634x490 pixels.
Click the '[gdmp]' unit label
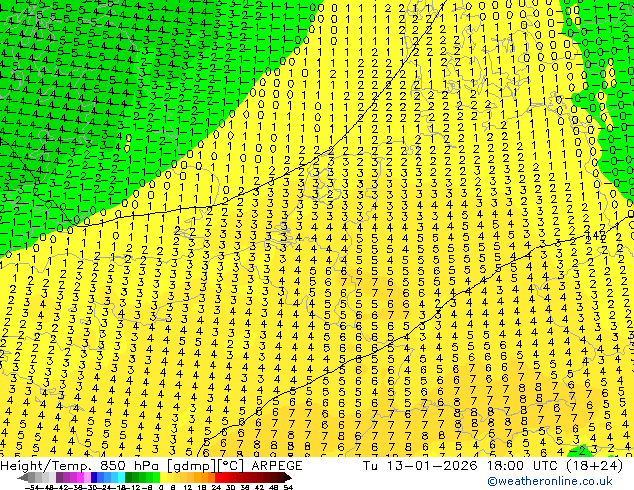click(x=192, y=466)
